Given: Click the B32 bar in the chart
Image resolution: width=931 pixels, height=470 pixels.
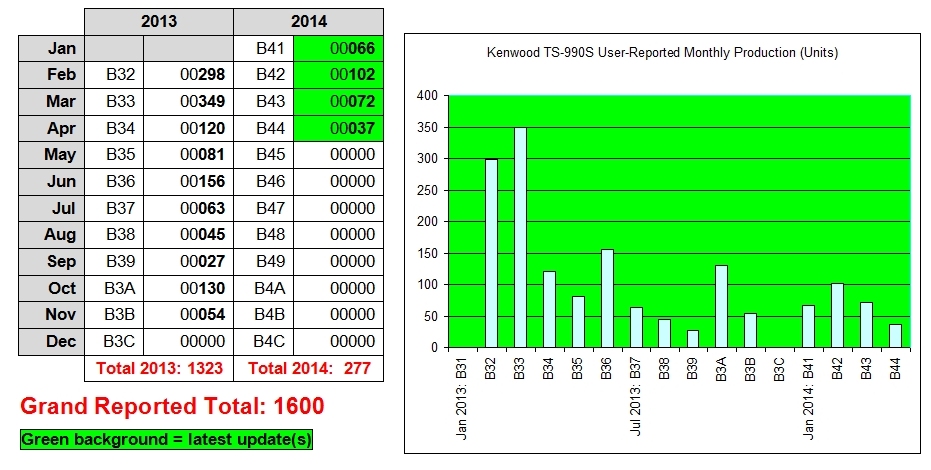Looking at the screenshot, I should [x=491, y=253].
